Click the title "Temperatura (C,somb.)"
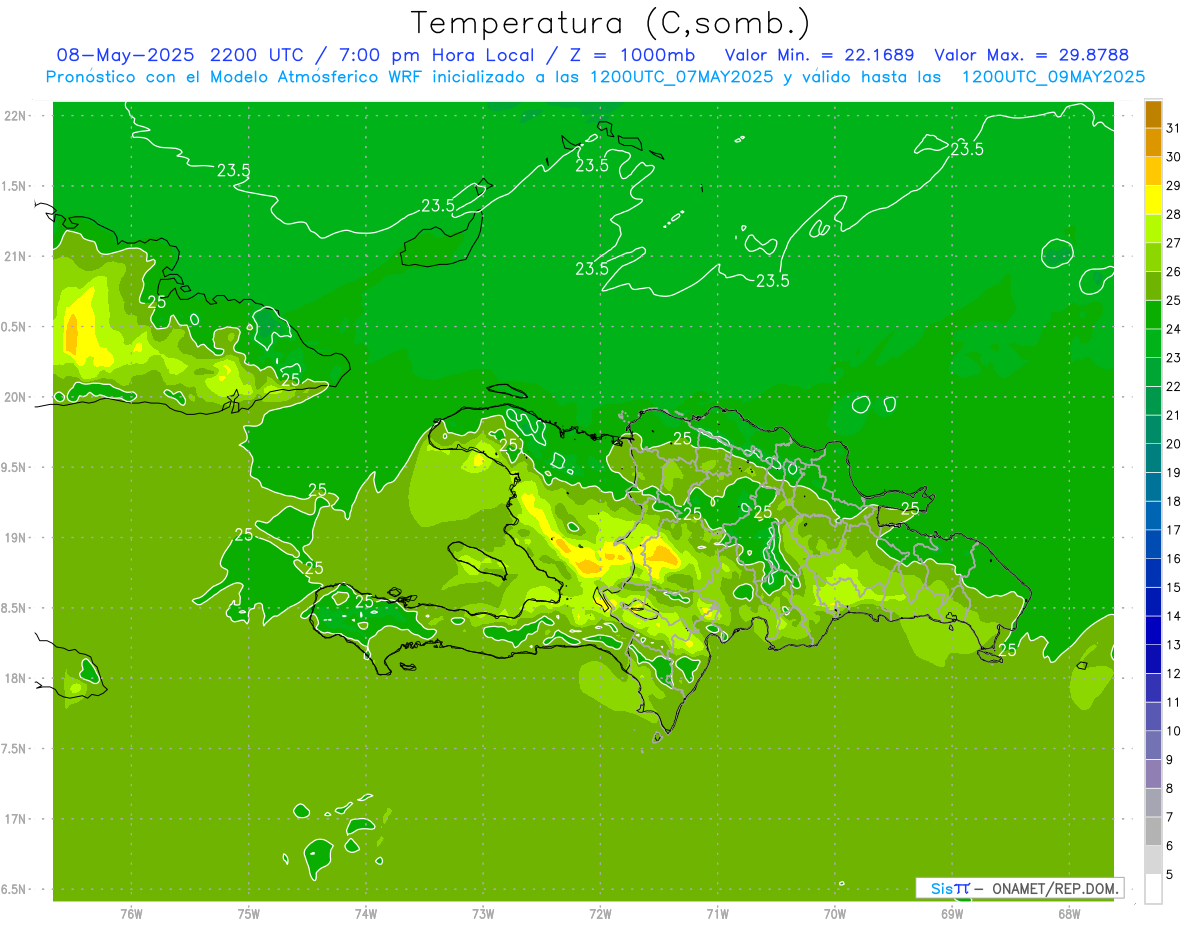This screenshot has height=927, width=1200. pyautogui.click(x=611, y=24)
